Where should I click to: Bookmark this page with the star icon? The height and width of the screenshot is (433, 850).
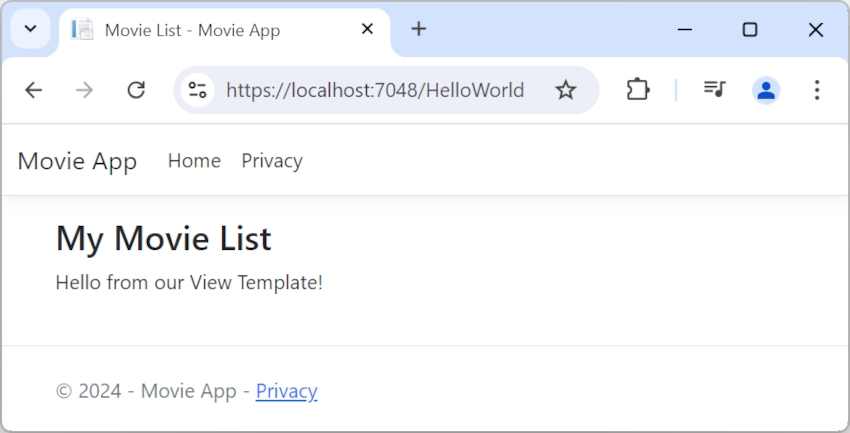pos(565,90)
